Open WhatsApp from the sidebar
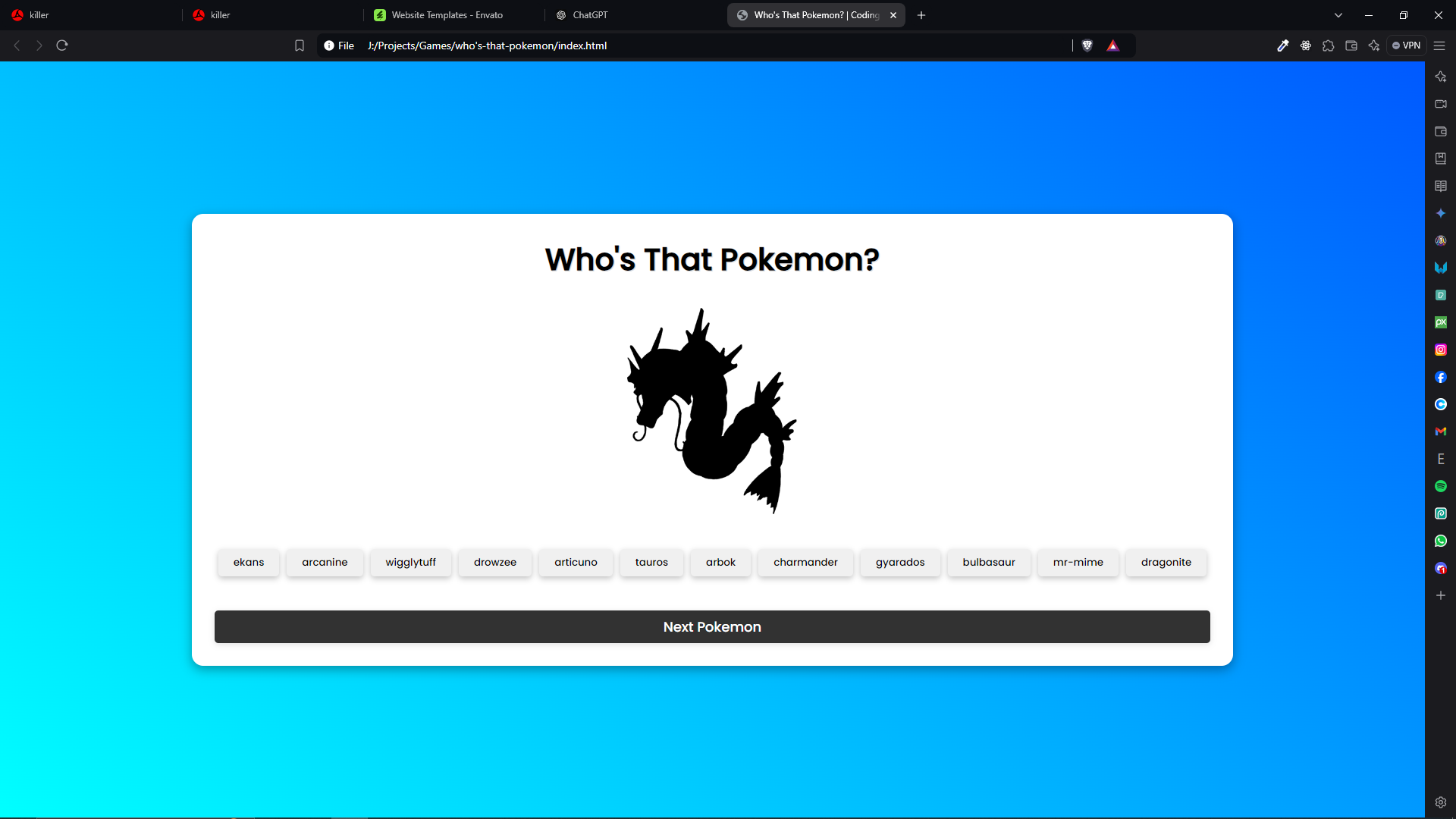This screenshot has width=1456, height=819. (1441, 541)
